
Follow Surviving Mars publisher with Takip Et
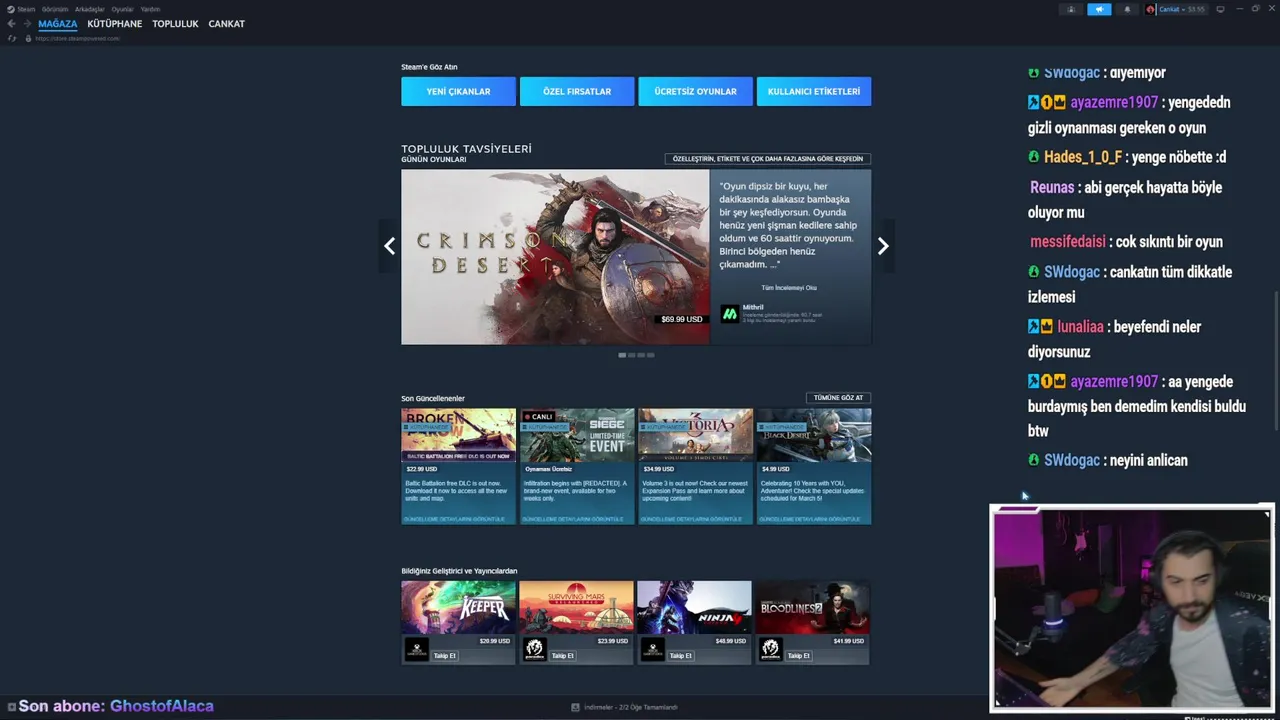[x=563, y=656]
